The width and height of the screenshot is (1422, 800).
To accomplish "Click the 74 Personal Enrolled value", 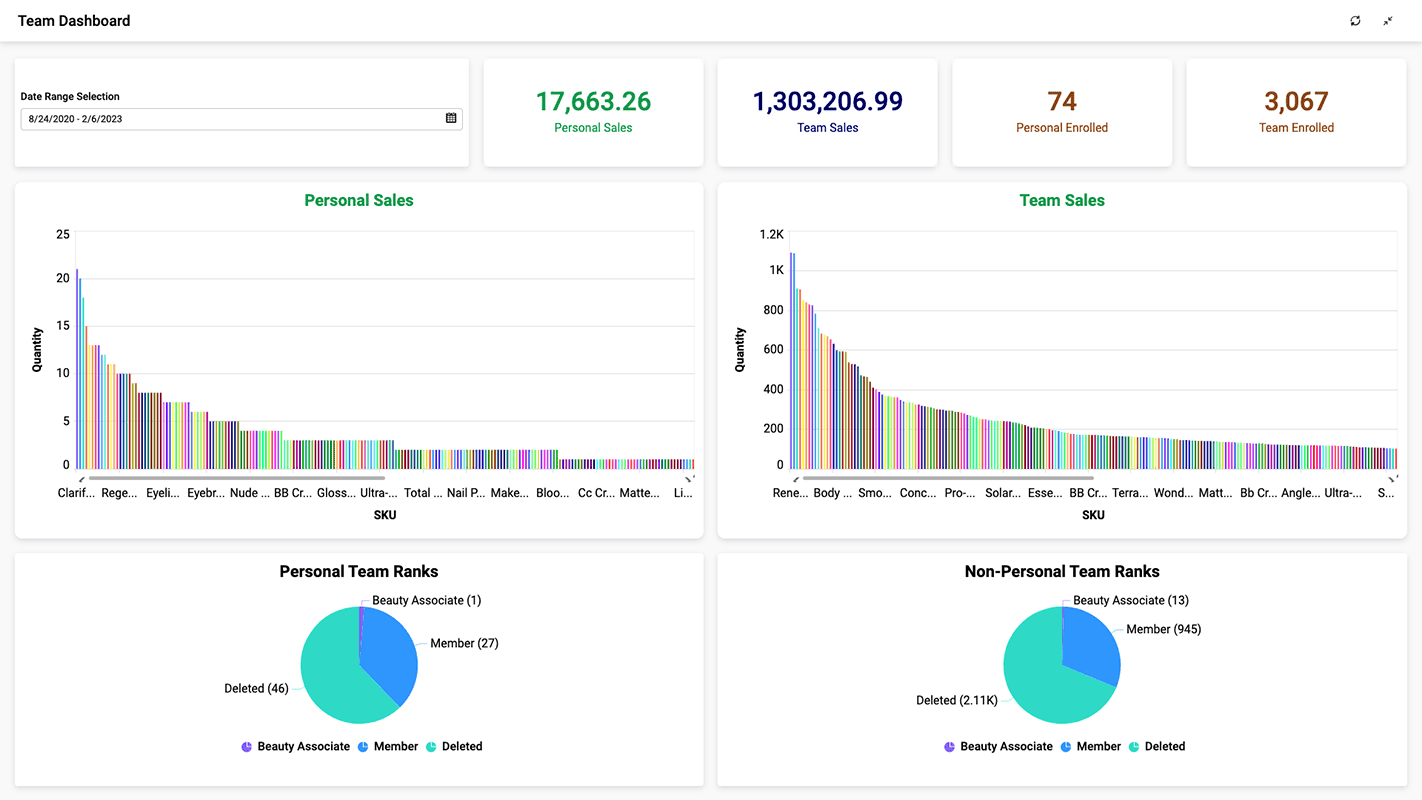I will (1062, 102).
